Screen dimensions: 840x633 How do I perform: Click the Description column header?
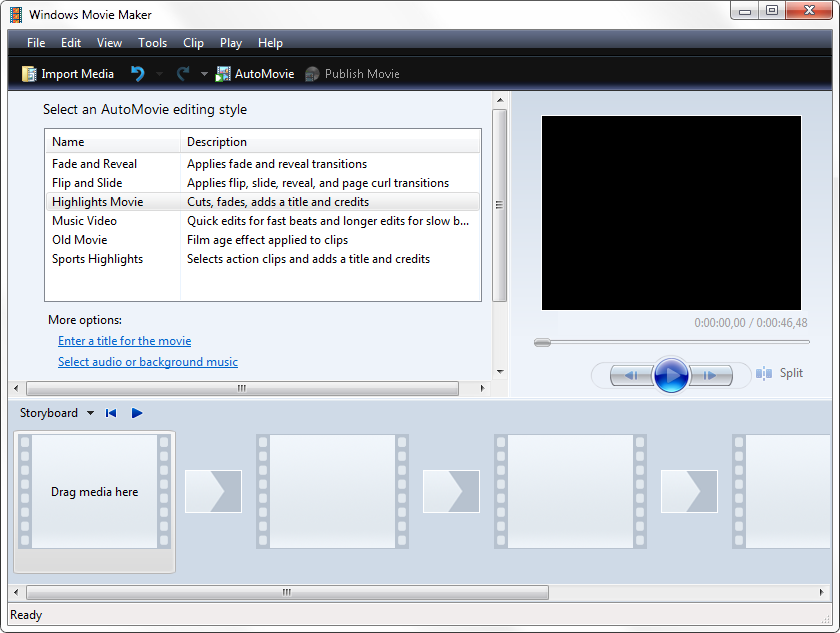(330, 142)
